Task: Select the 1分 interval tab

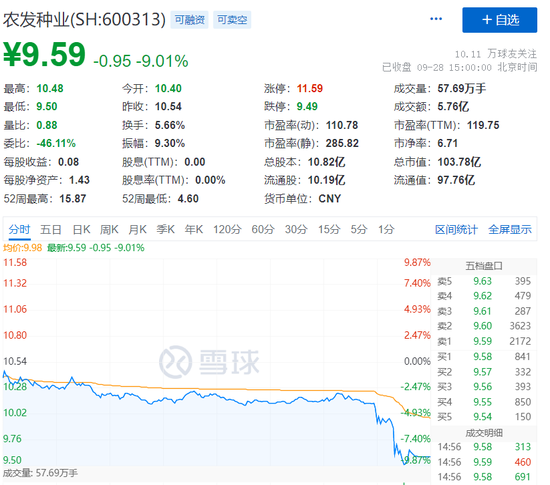Action: [x=386, y=230]
